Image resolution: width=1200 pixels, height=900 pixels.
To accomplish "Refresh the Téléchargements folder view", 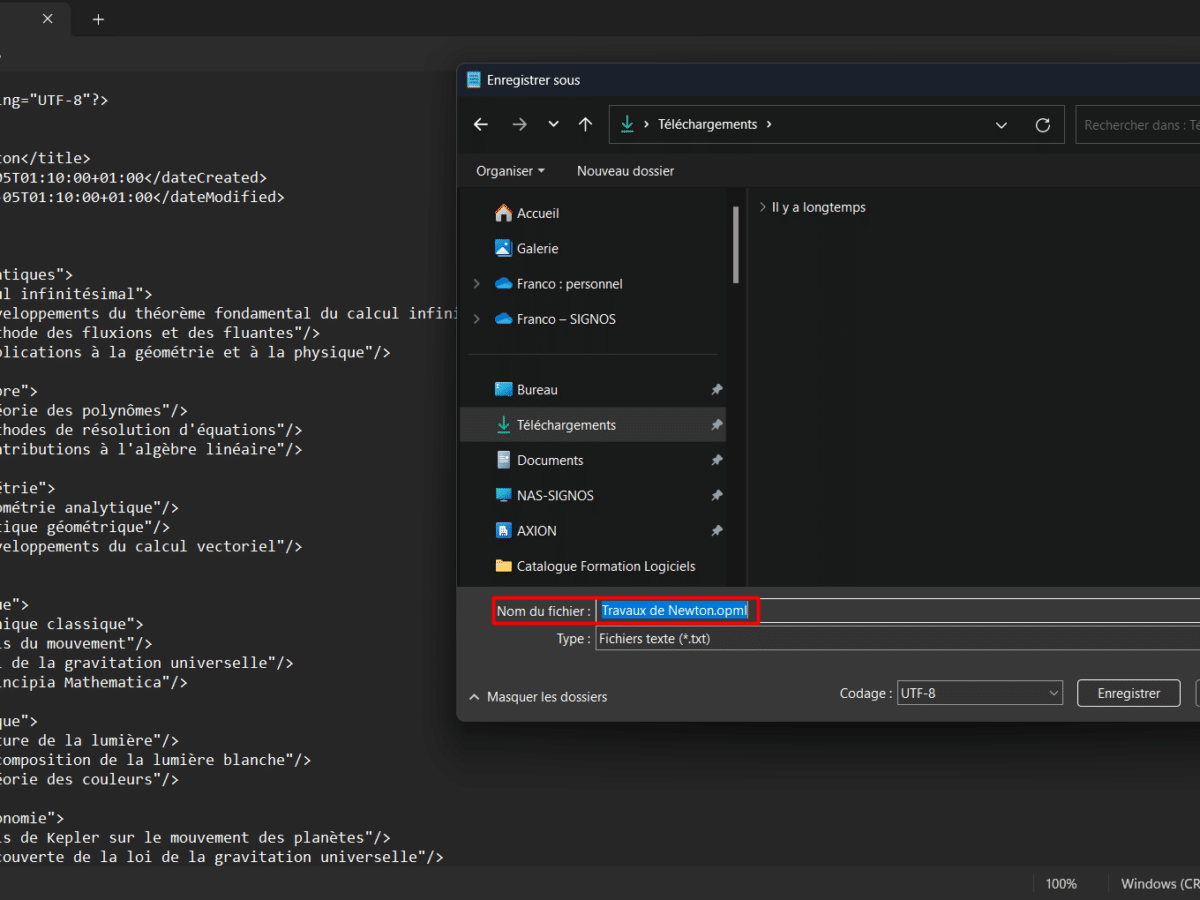I will point(1043,125).
